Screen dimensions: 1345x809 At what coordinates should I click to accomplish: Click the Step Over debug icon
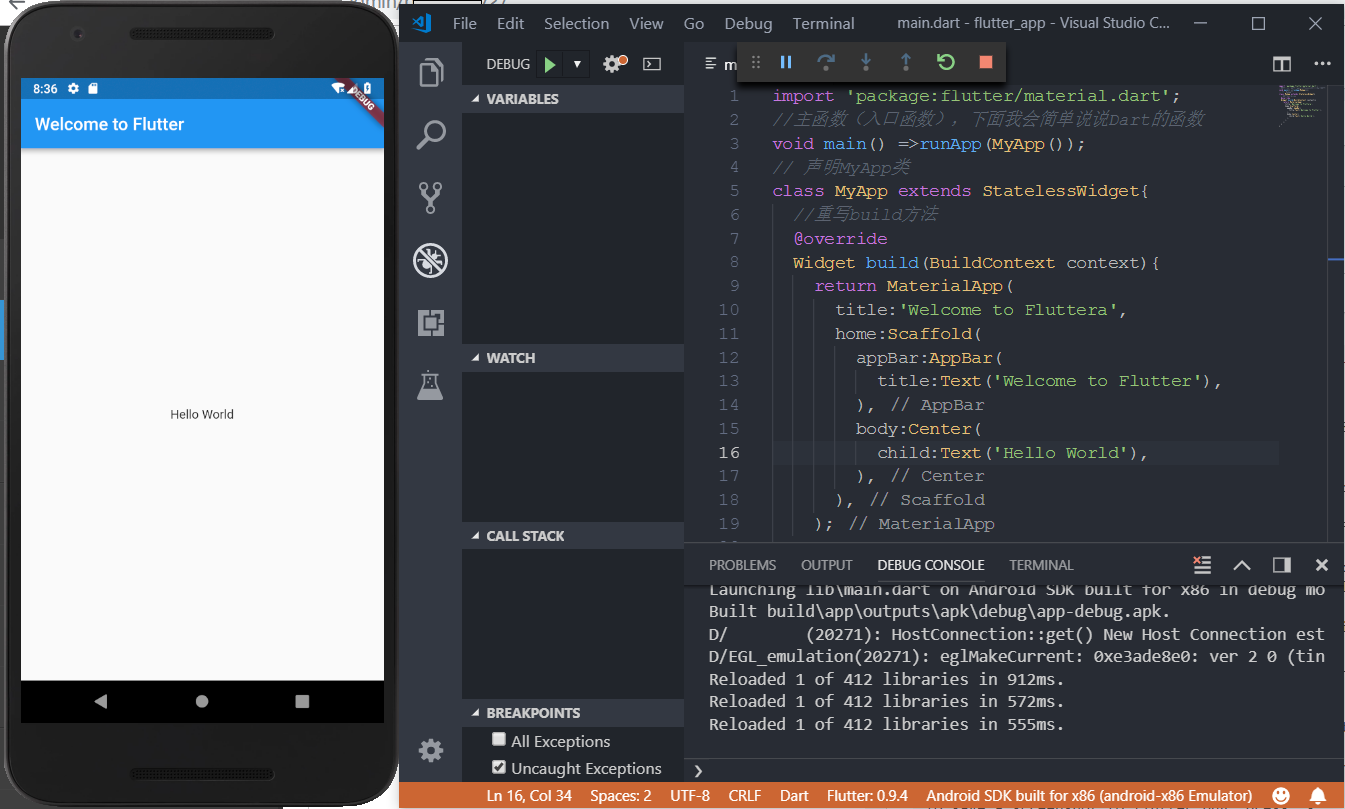pyautogui.click(x=826, y=62)
